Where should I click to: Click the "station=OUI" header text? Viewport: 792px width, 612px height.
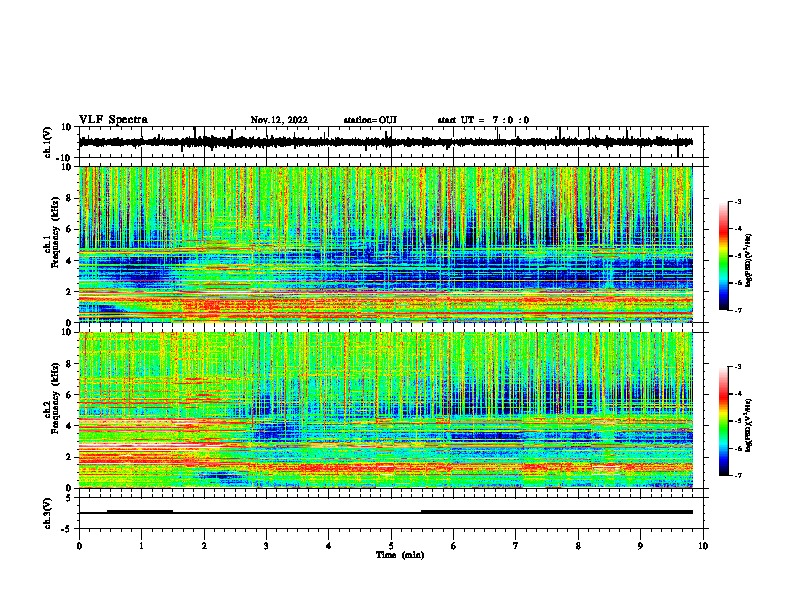(x=370, y=120)
